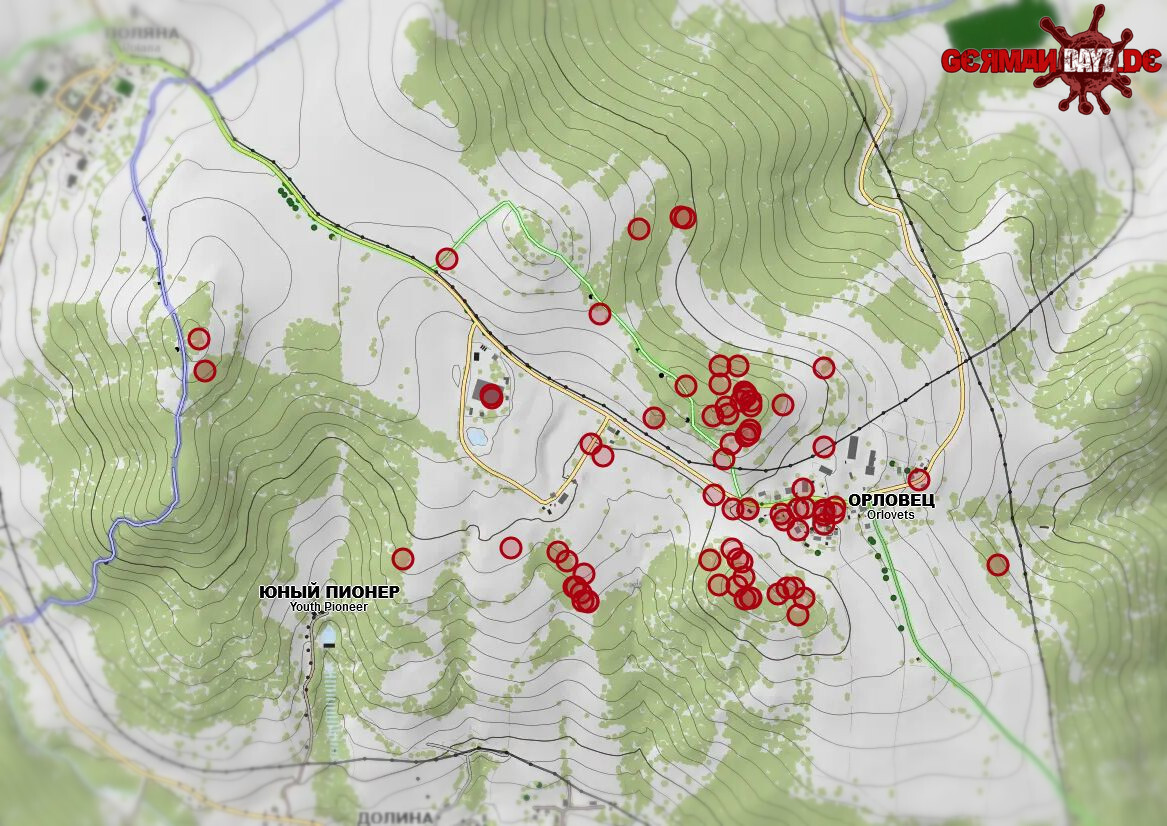
Task: Click the blue pond below Youth Pioneer
Action: [327, 636]
